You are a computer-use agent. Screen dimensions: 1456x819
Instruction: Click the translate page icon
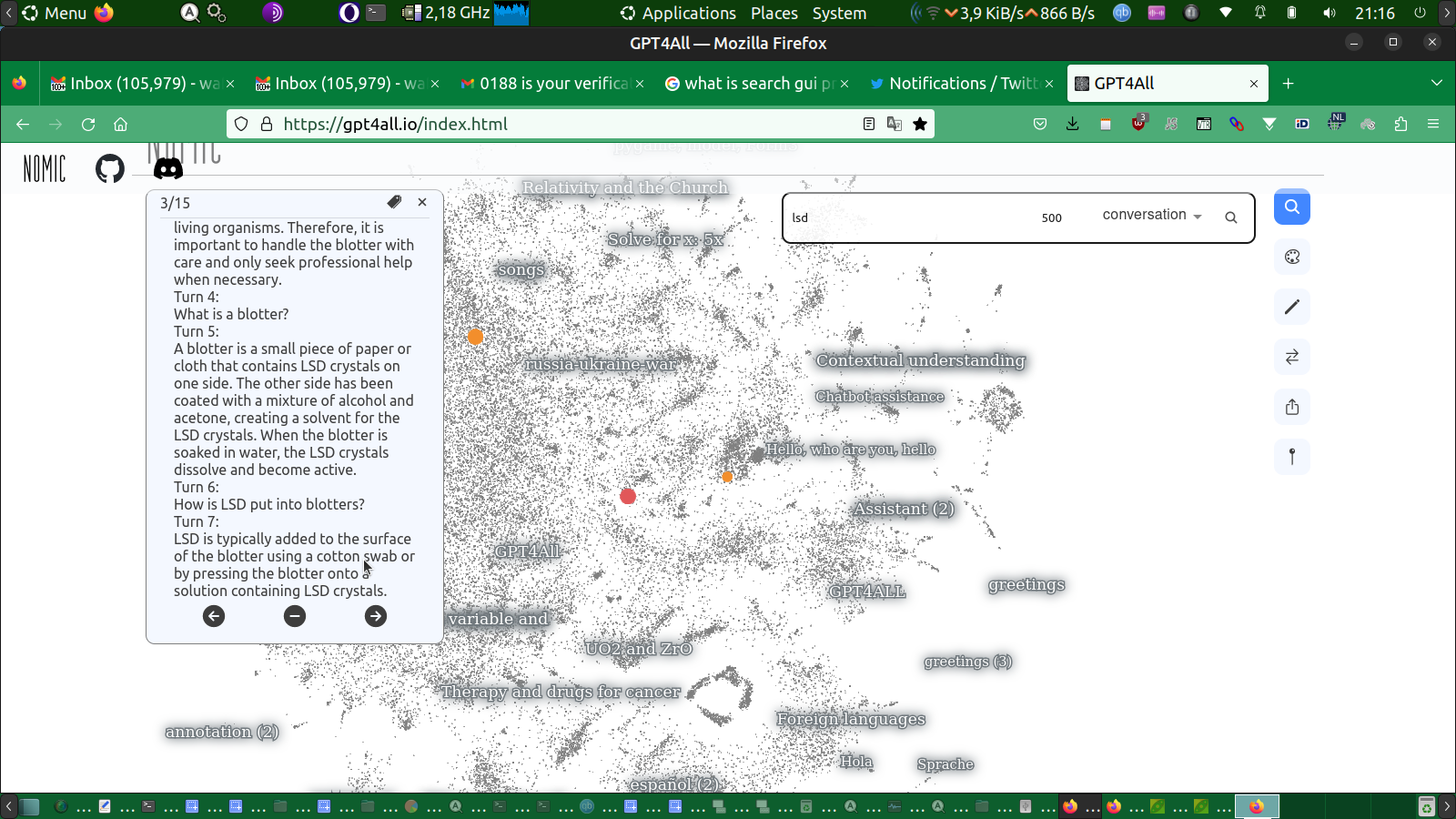pos(895,124)
